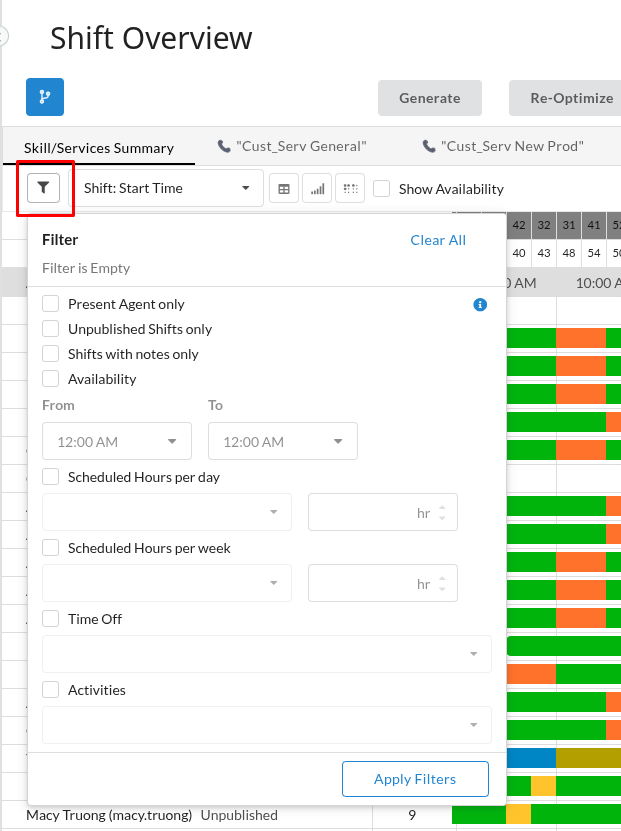Click the filter funnel icon
This screenshot has width=621, height=831.
point(44,187)
